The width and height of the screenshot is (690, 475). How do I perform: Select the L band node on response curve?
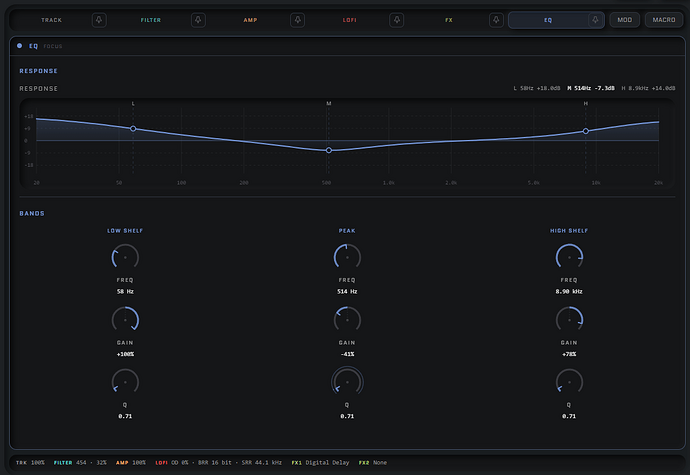[x=133, y=129]
